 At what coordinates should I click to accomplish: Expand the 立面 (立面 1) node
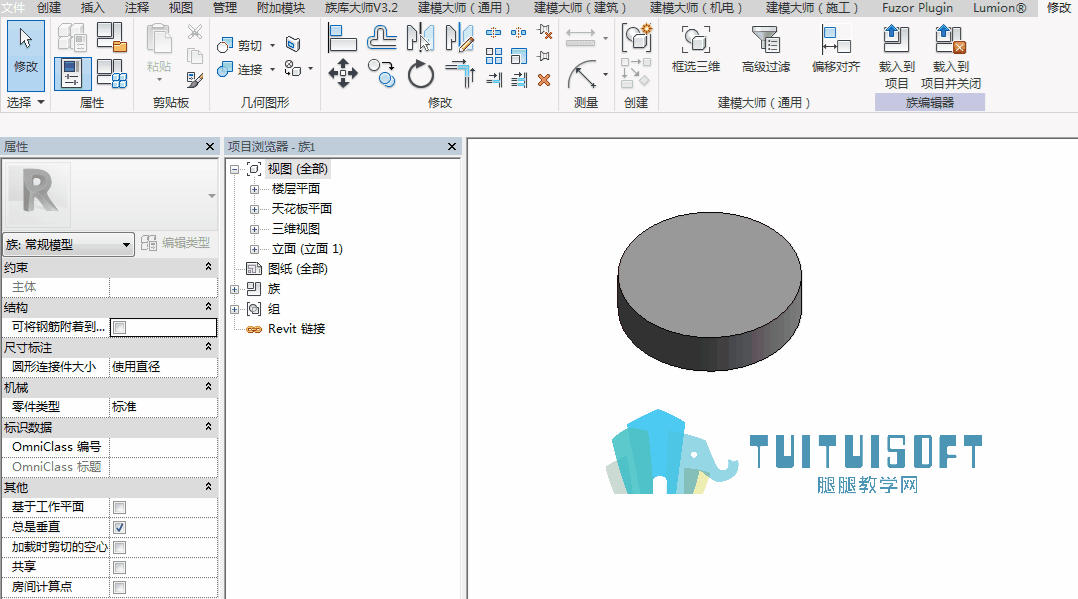(x=254, y=249)
